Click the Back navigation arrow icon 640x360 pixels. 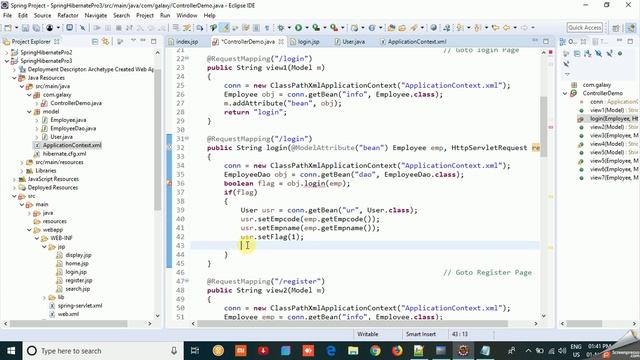tap(507, 28)
